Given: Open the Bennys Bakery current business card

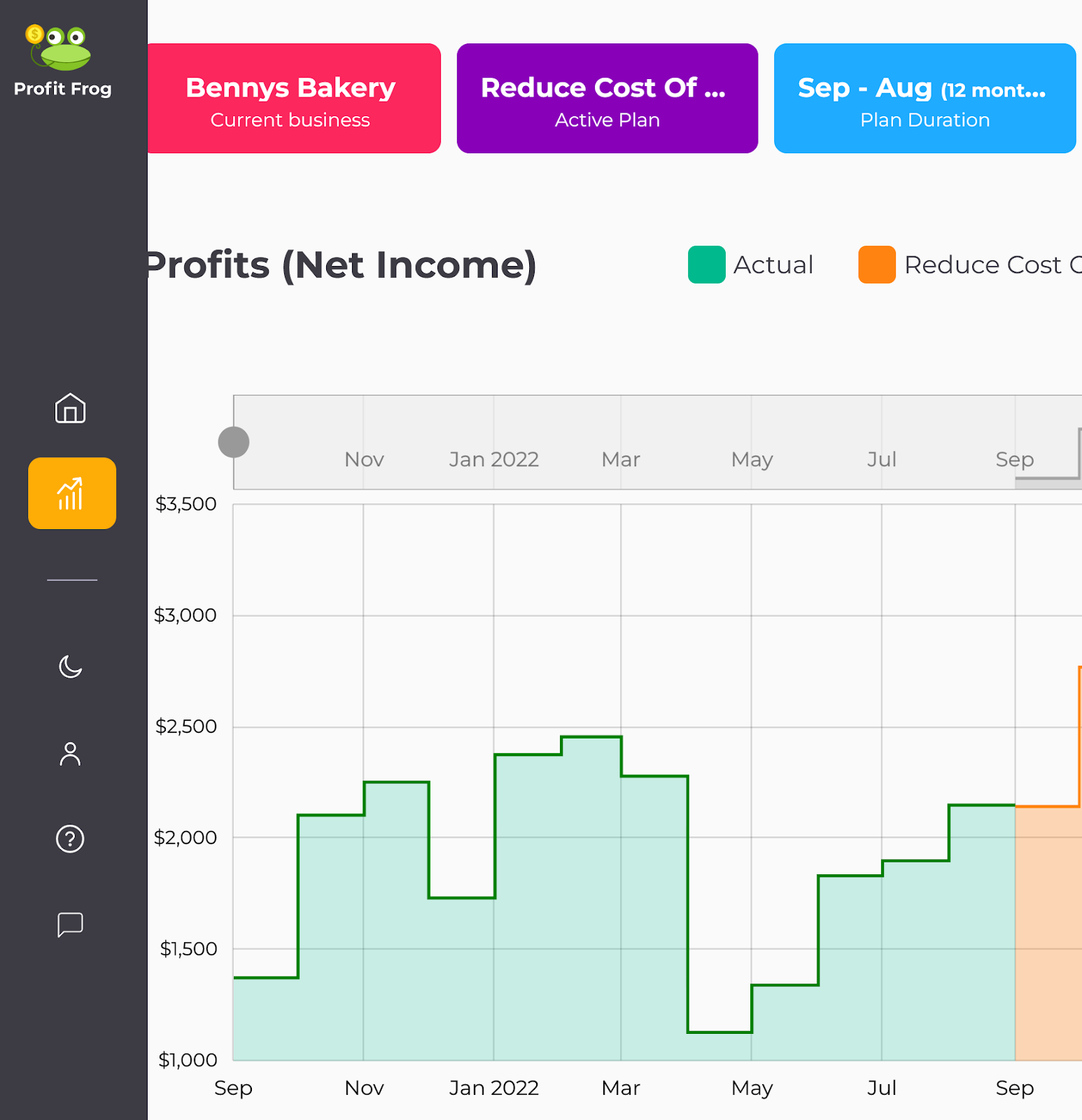Looking at the screenshot, I should tap(294, 99).
